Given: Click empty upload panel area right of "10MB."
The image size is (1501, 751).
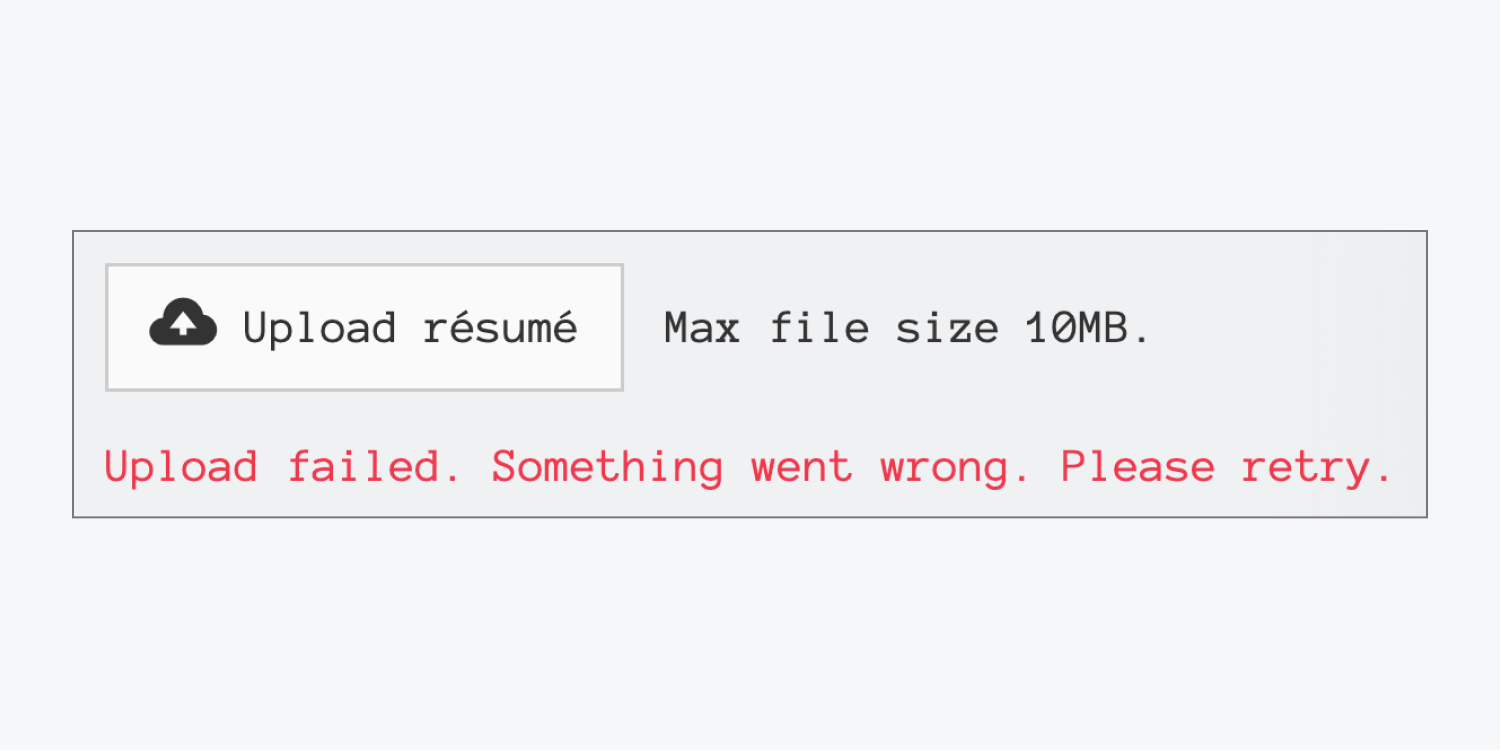Looking at the screenshot, I should [x=1290, y=328].
